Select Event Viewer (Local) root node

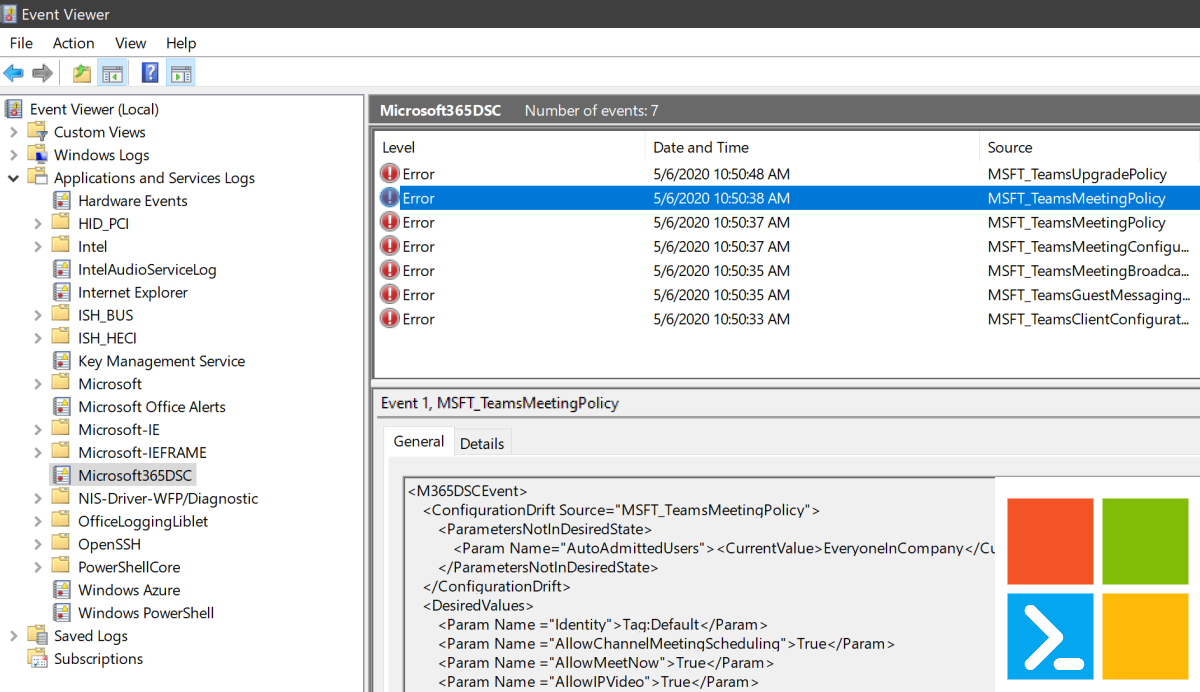(94, 109)
